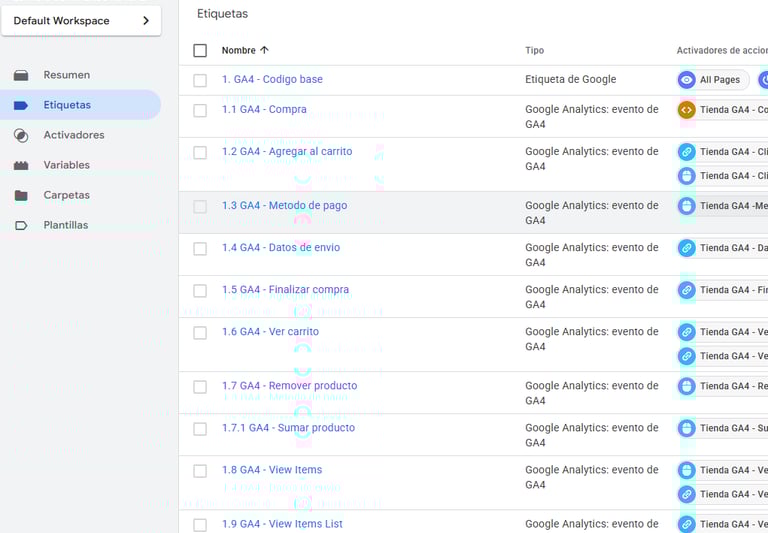Check the box for 1.8 GA4 - View Items
The width and height of the screenshot is (768, 533).
coord(200,471)
